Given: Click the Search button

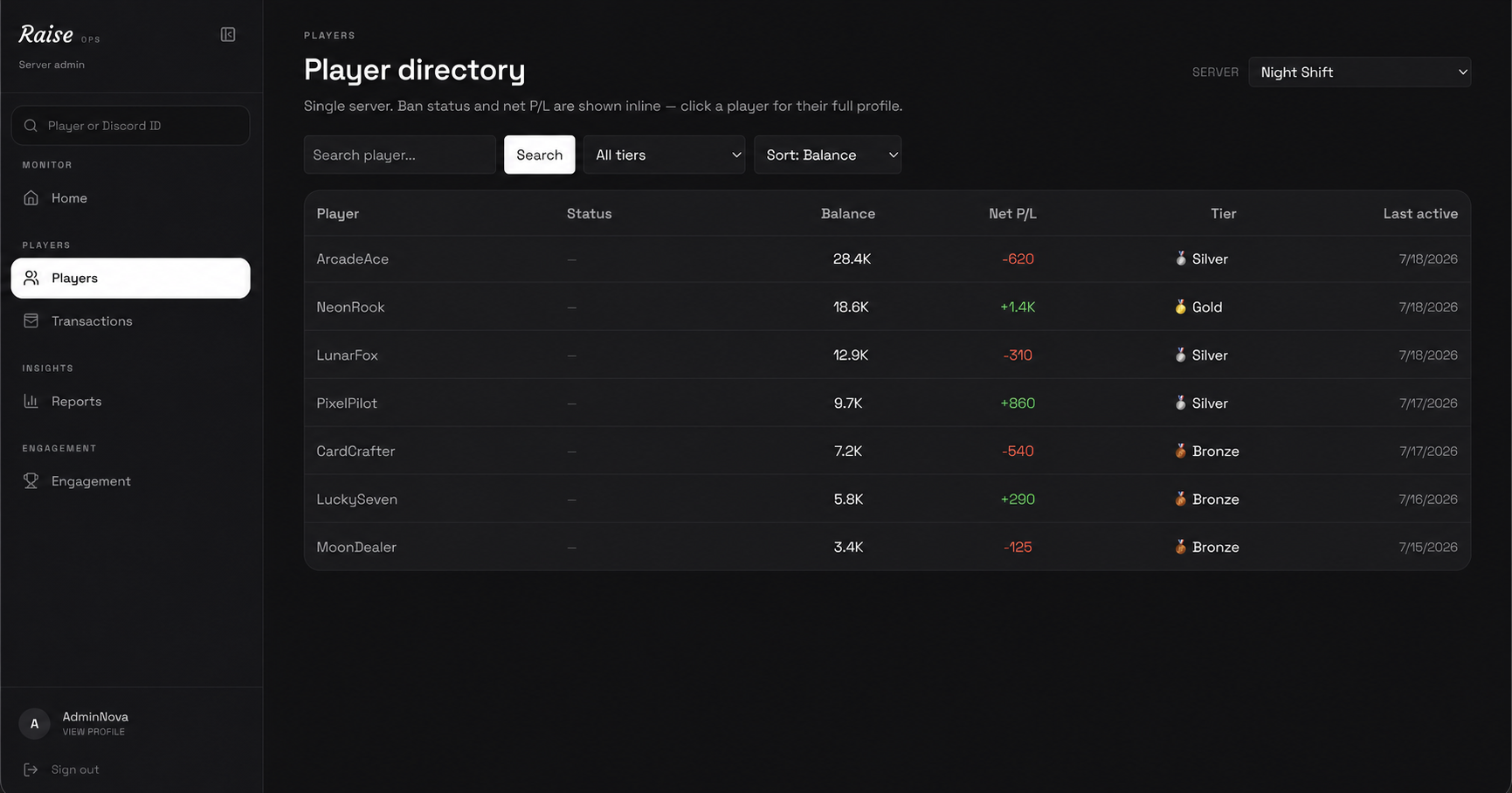Looking at the screenshot, I should [539, 155].
